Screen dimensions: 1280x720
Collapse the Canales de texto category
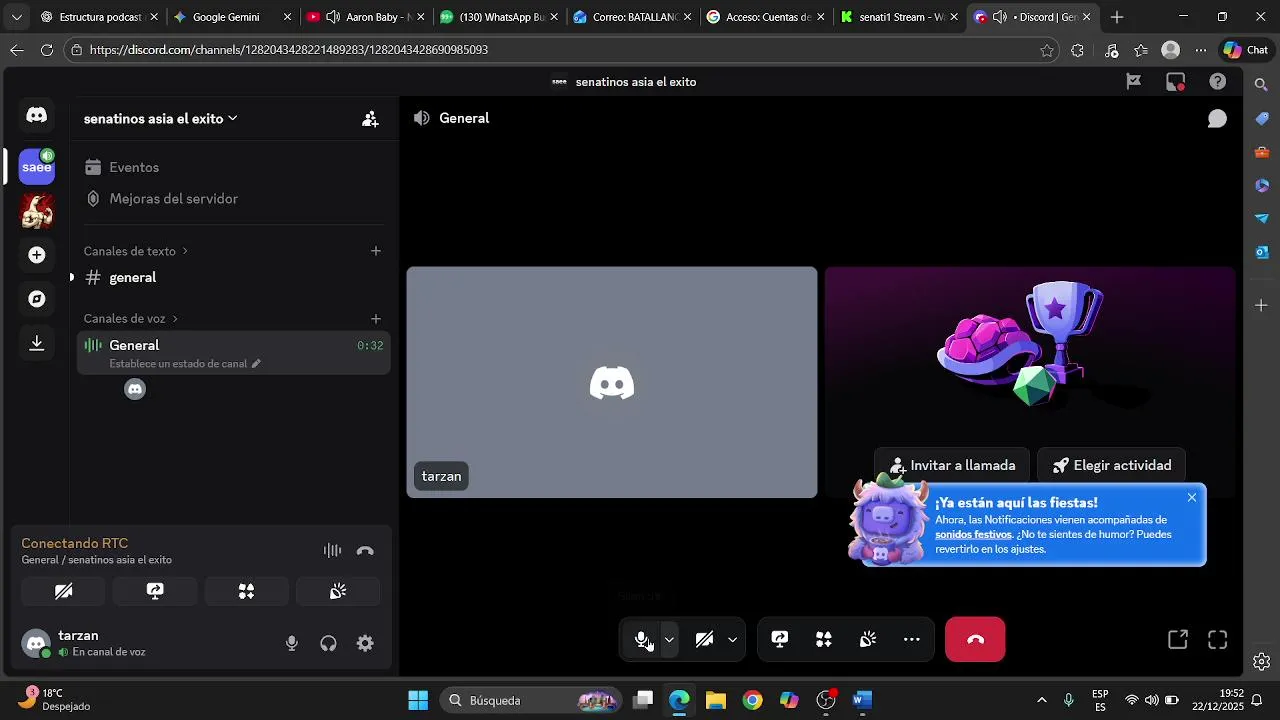tap(135, 251)
